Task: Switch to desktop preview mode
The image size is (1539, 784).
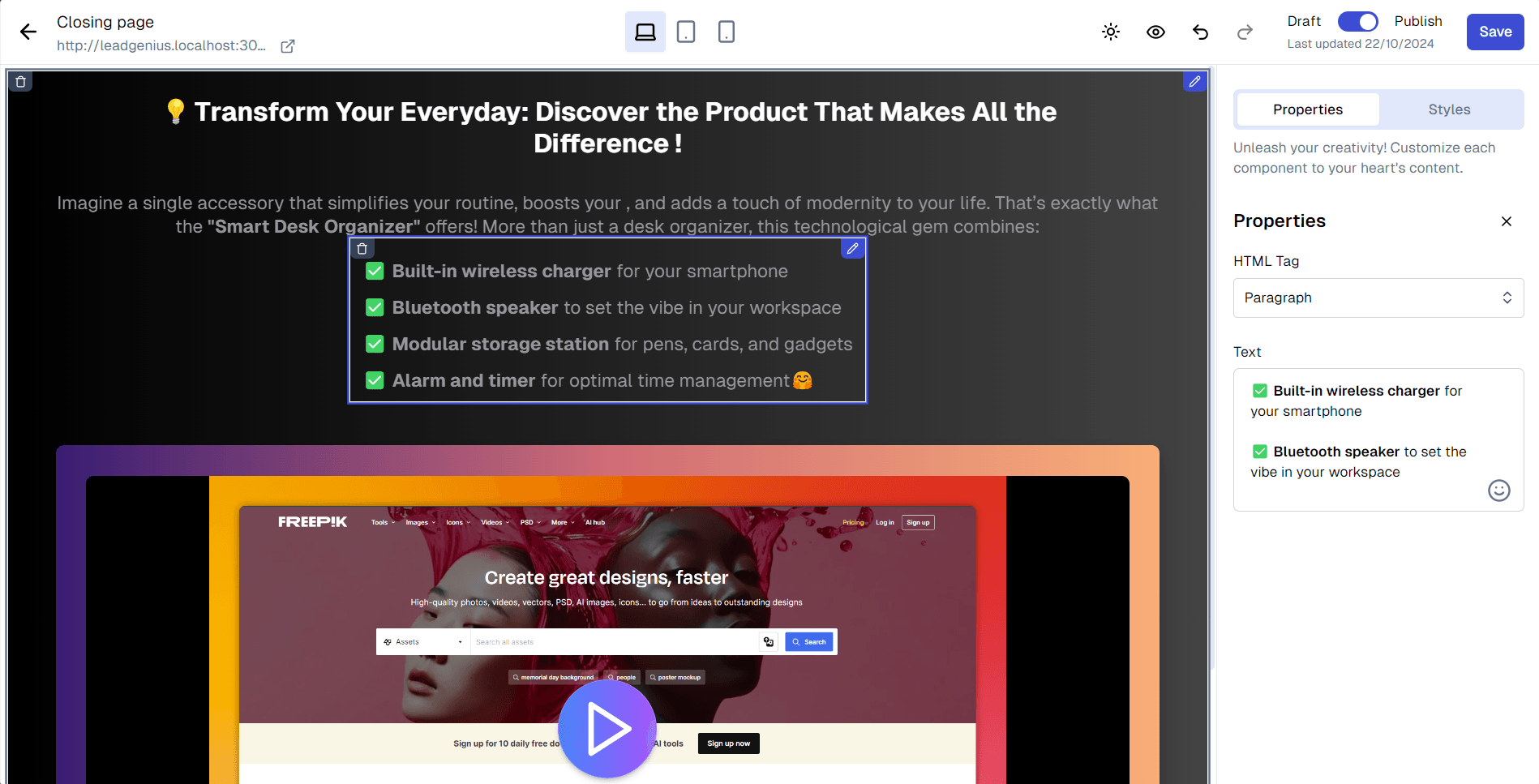Action: 645,32
